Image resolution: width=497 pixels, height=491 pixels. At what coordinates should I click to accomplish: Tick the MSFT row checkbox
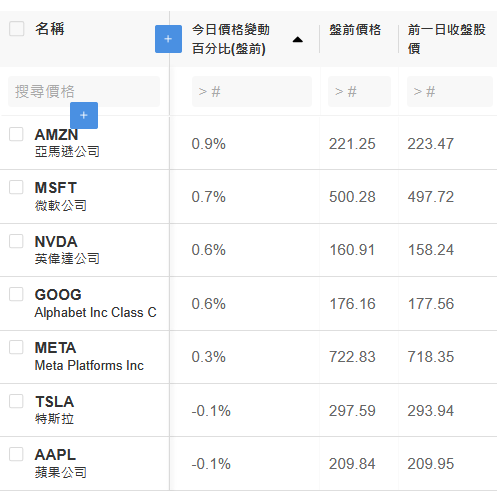[x=16, y=187]
